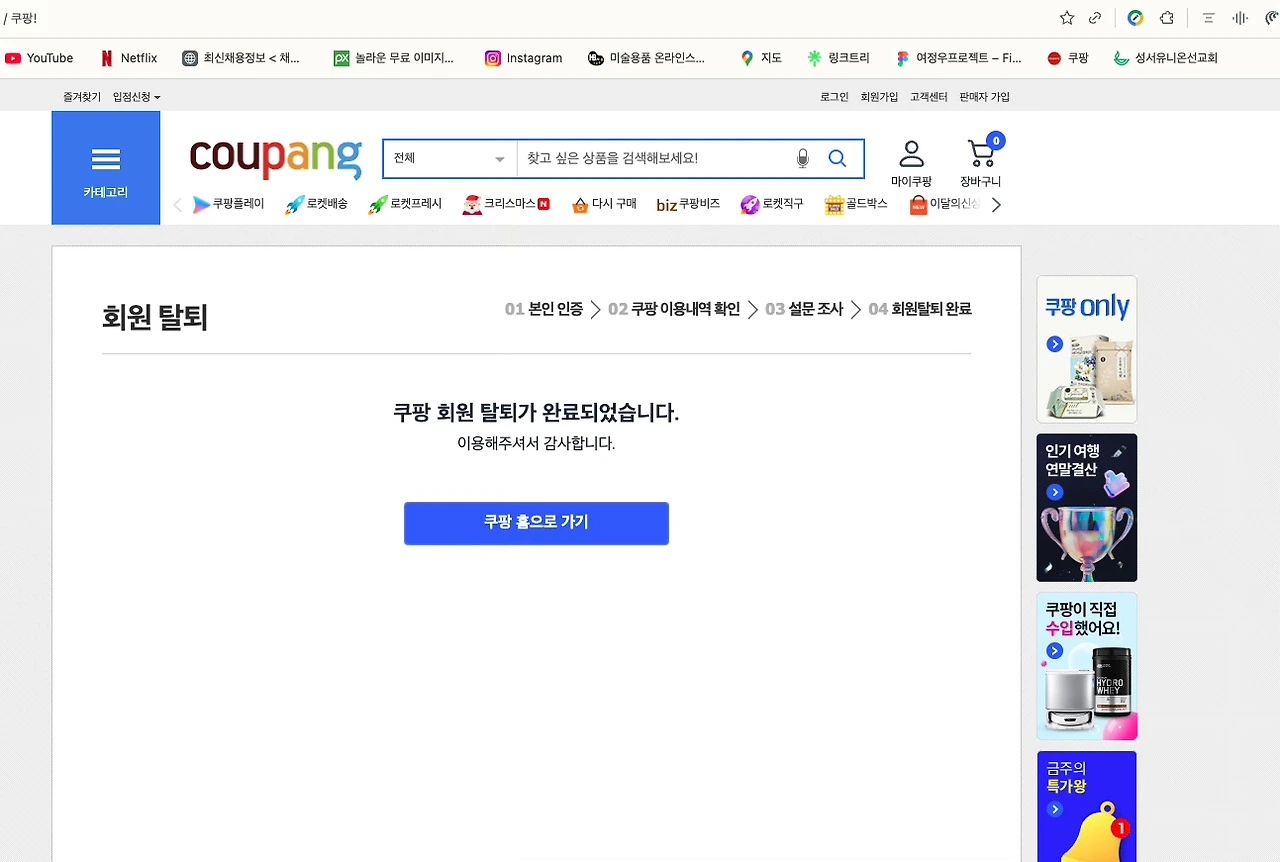
Task: Click the 이용해주셔서 감사합니다 text
Action: [x=536, y=443]
